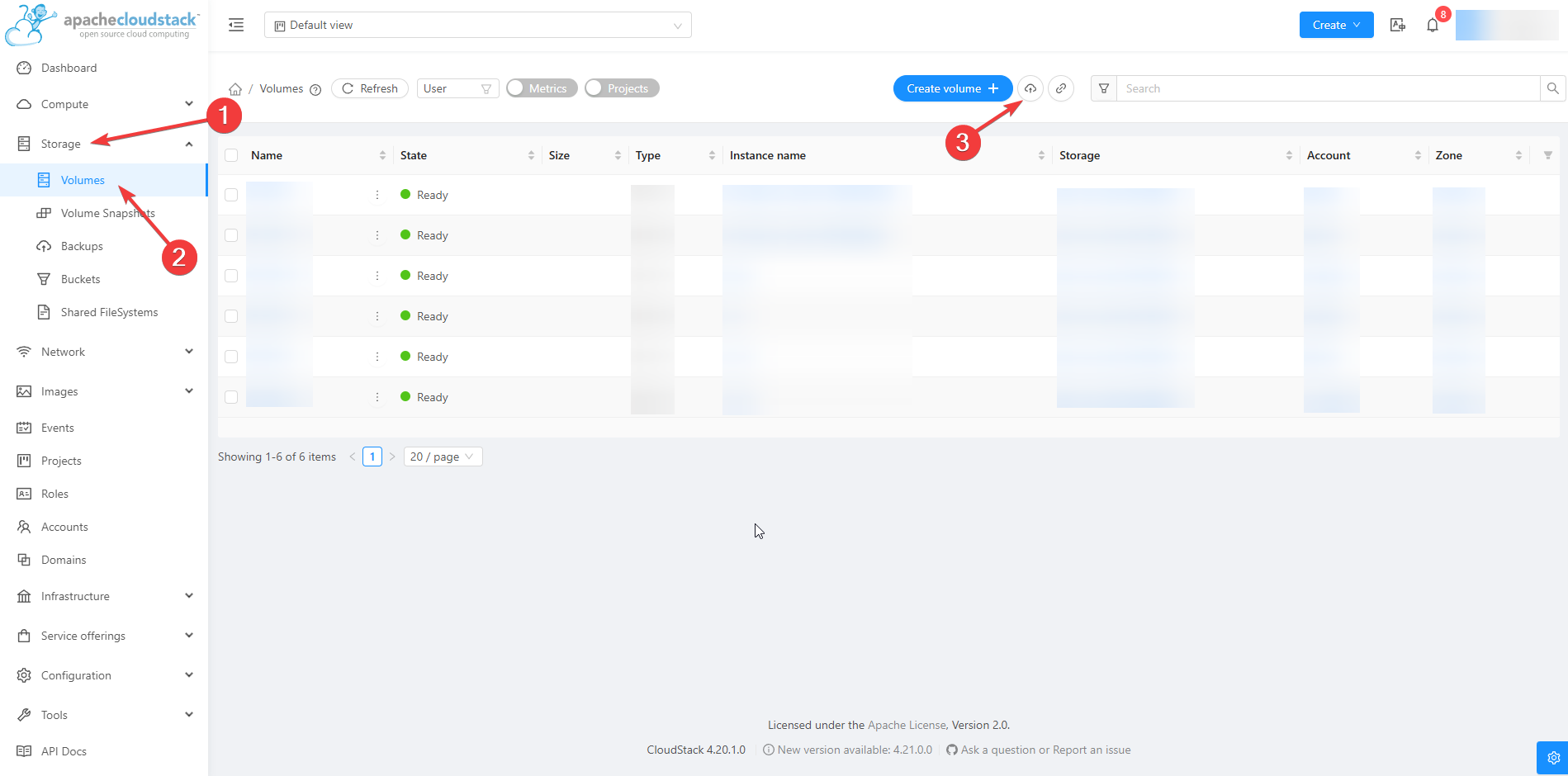Toggle the Metrics switch
Image resolution: width=1568 pixels, height=776 pixels.
pyautogui.click(x=542, y=88)
